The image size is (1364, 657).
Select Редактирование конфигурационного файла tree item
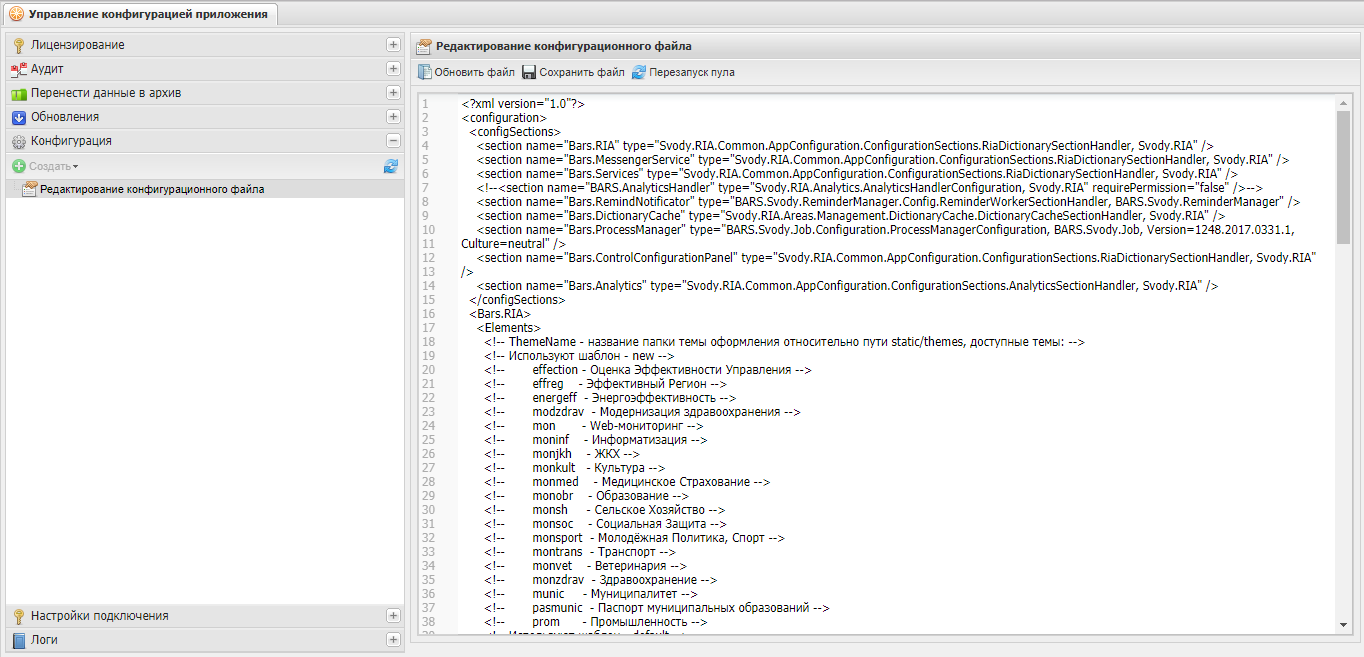pyautogui.click(x=152, y=189)
